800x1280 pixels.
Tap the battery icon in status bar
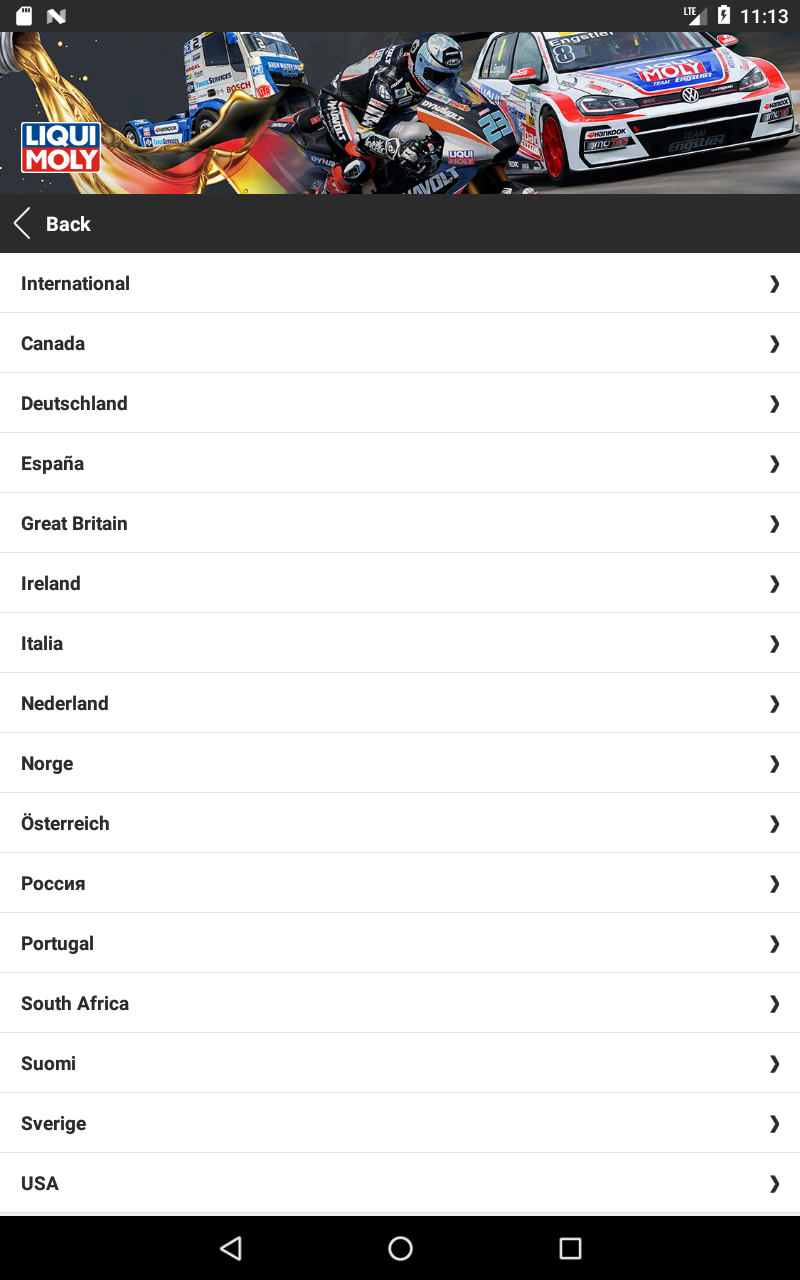pyautogui.click(x=723, y=16)
